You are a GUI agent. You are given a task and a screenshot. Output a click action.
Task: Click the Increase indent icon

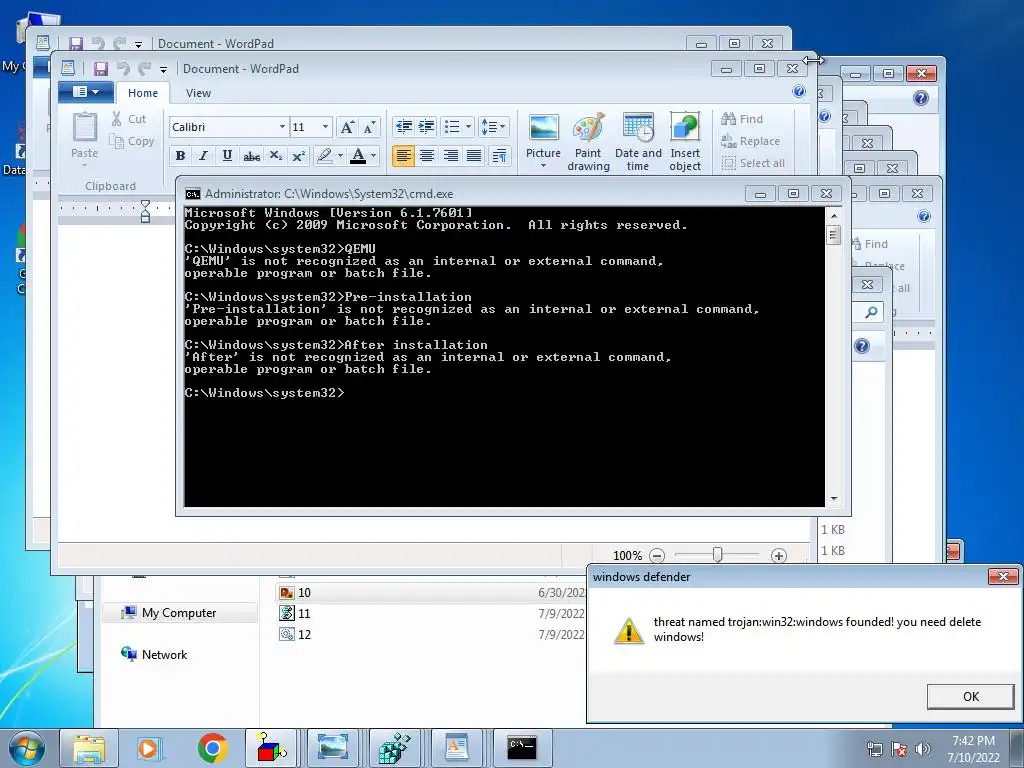pyautogui.click(x=426, y=127)
